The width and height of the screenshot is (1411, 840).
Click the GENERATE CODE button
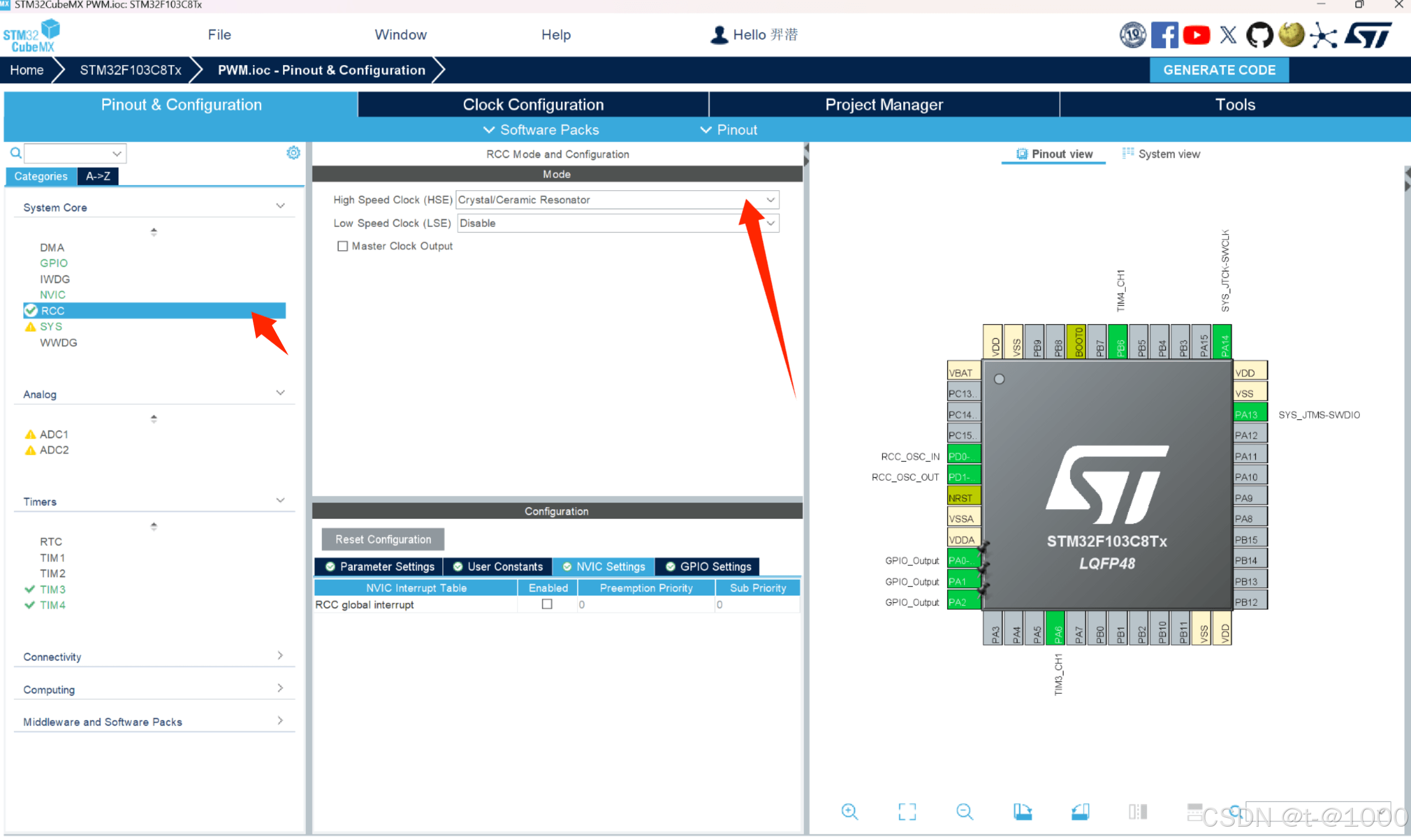(x=1219, y=70)
